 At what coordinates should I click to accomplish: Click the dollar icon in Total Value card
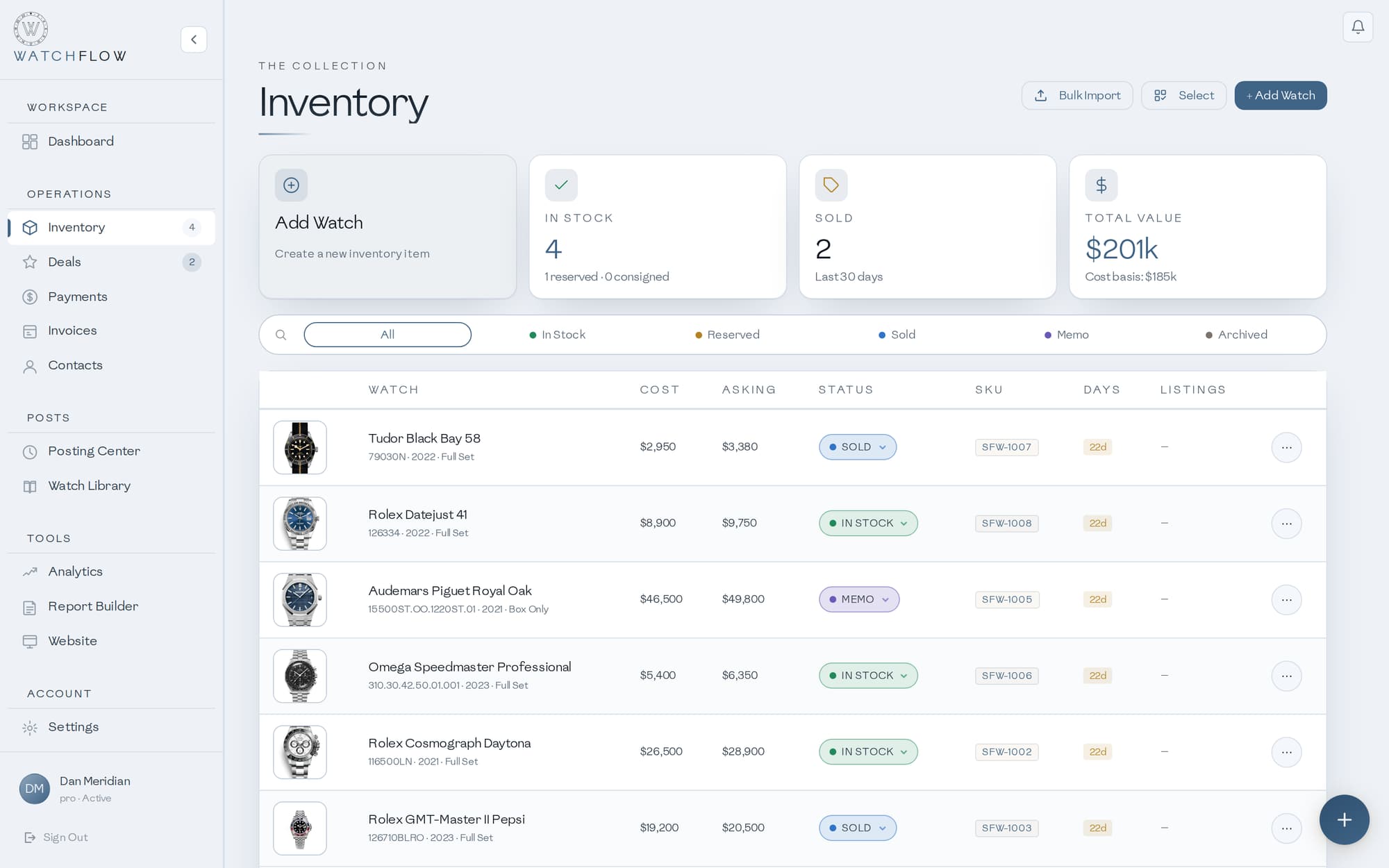click(1101, 185)
